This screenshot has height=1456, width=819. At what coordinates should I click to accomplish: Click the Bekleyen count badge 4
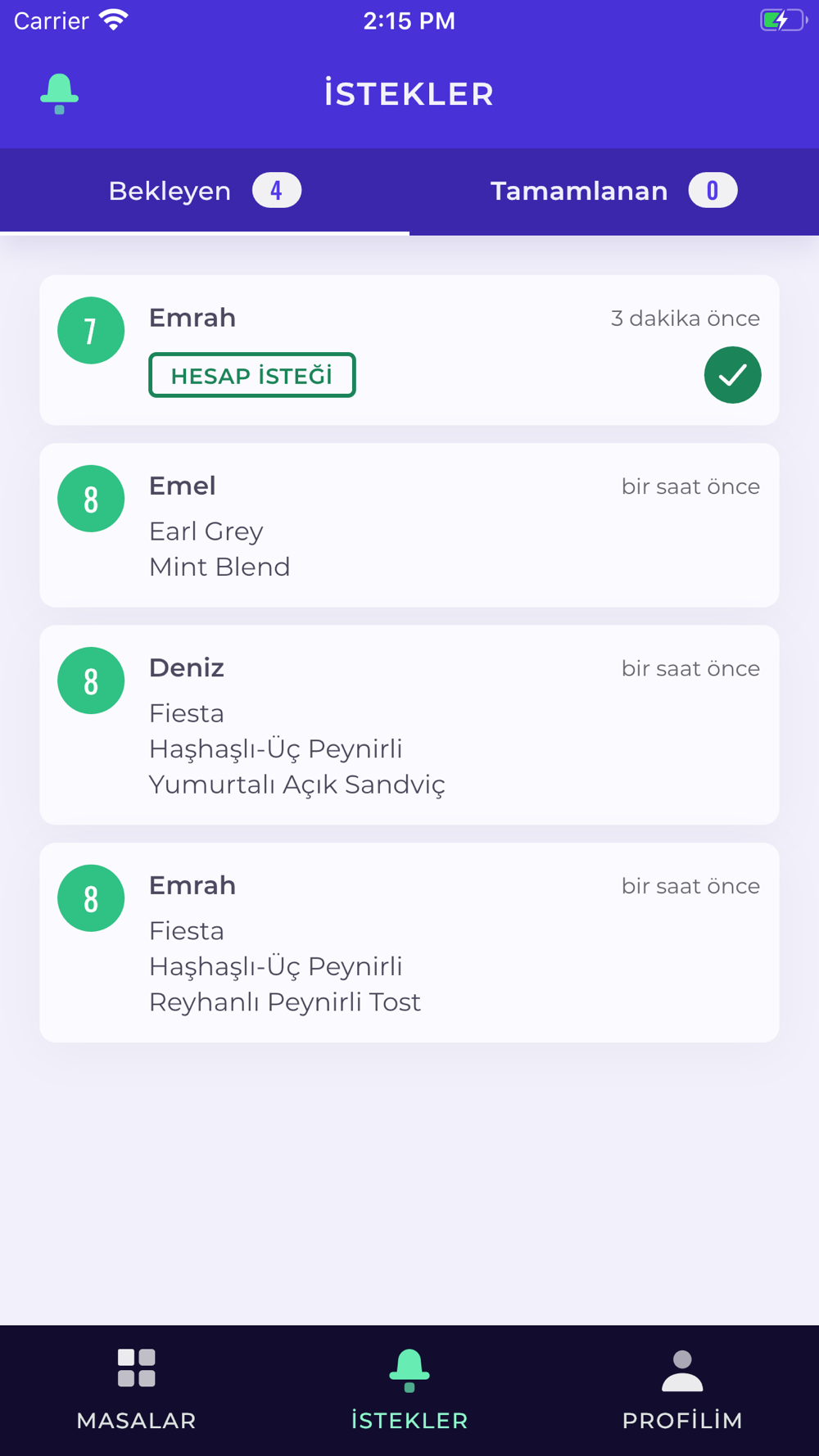coord(277,191)
